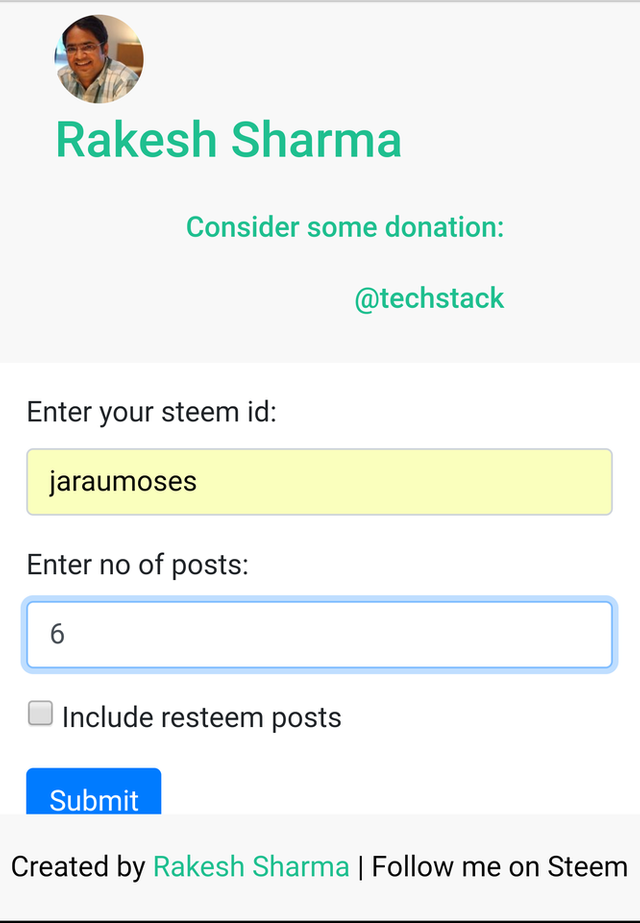Image resolution: width=640 pixels, height=923 pixels.
Task: Click the large Rakesh Sharma heading
Action: point(228,140)
